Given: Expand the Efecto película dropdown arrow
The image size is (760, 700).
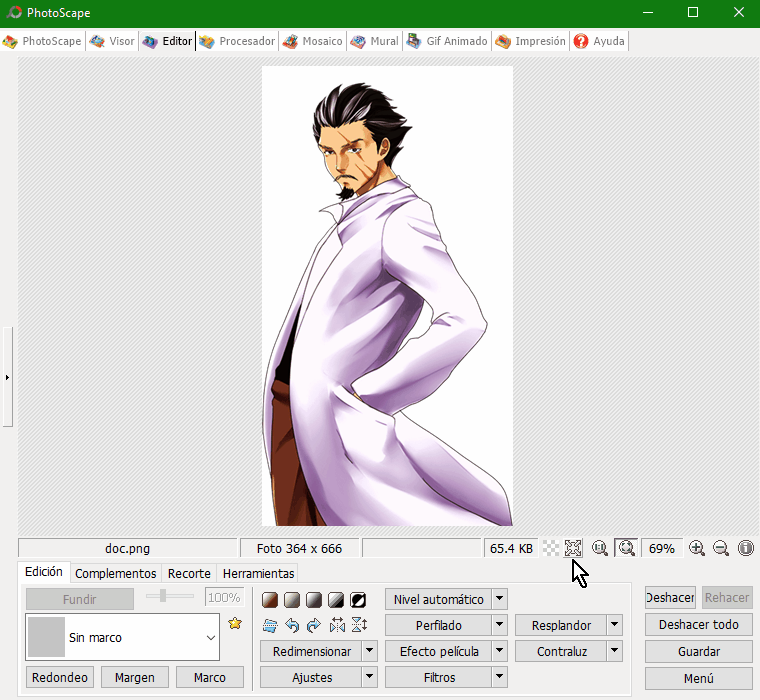Looking at the screenshot, I should [500, 651].
